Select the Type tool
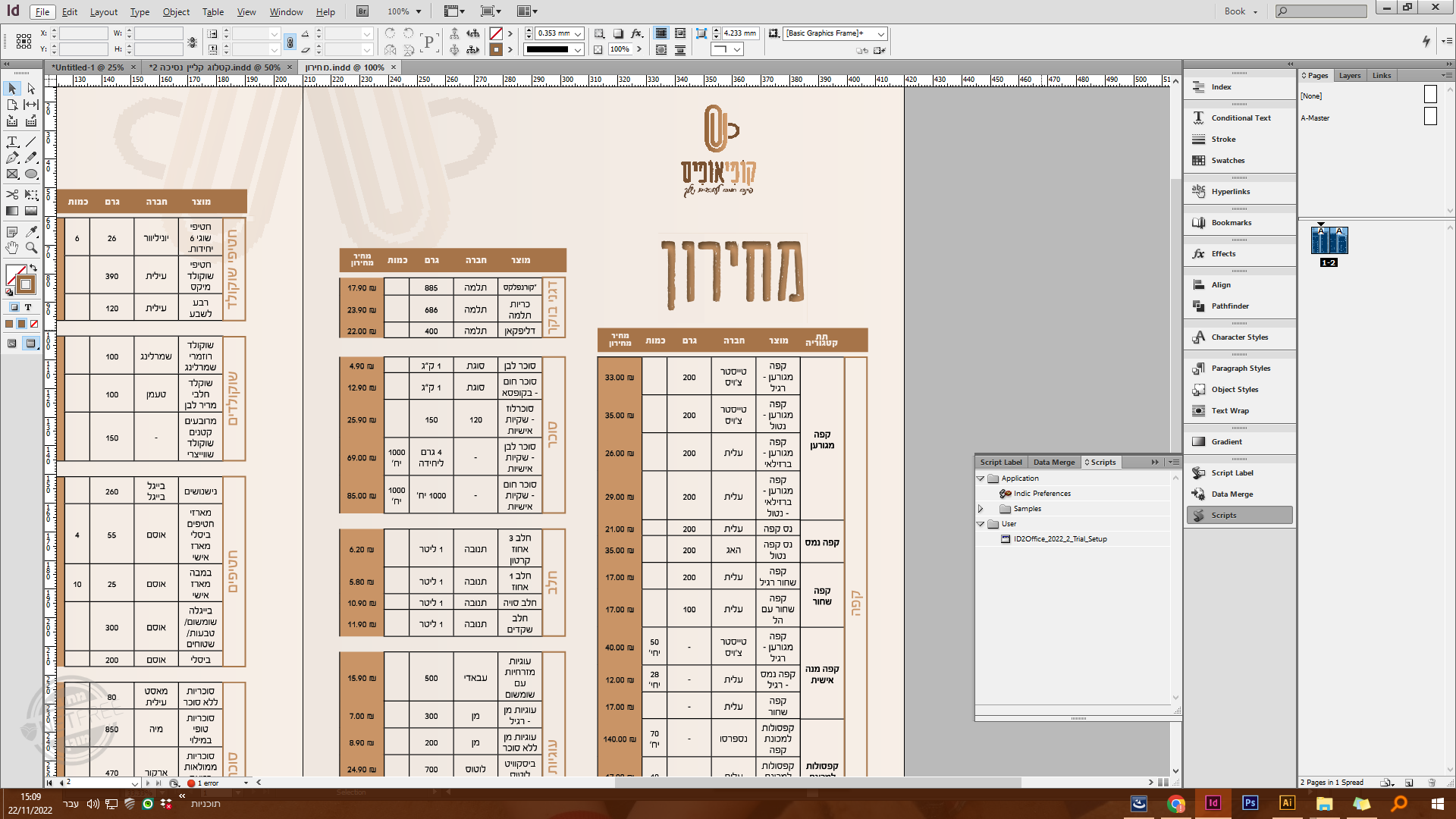Screen dimensions: 1456x819 click(12, 142)
